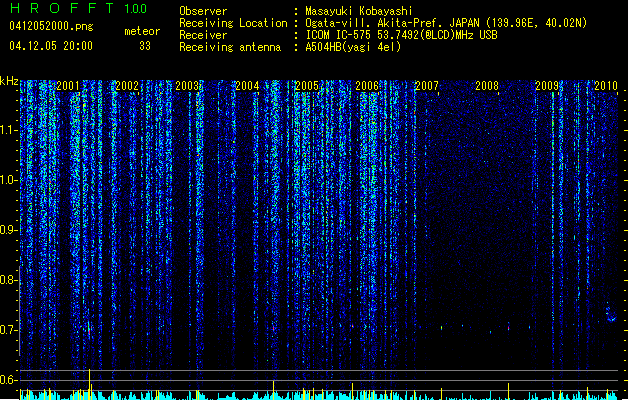Click the yellow meteor spike below 2004

(x=274, y=389)
